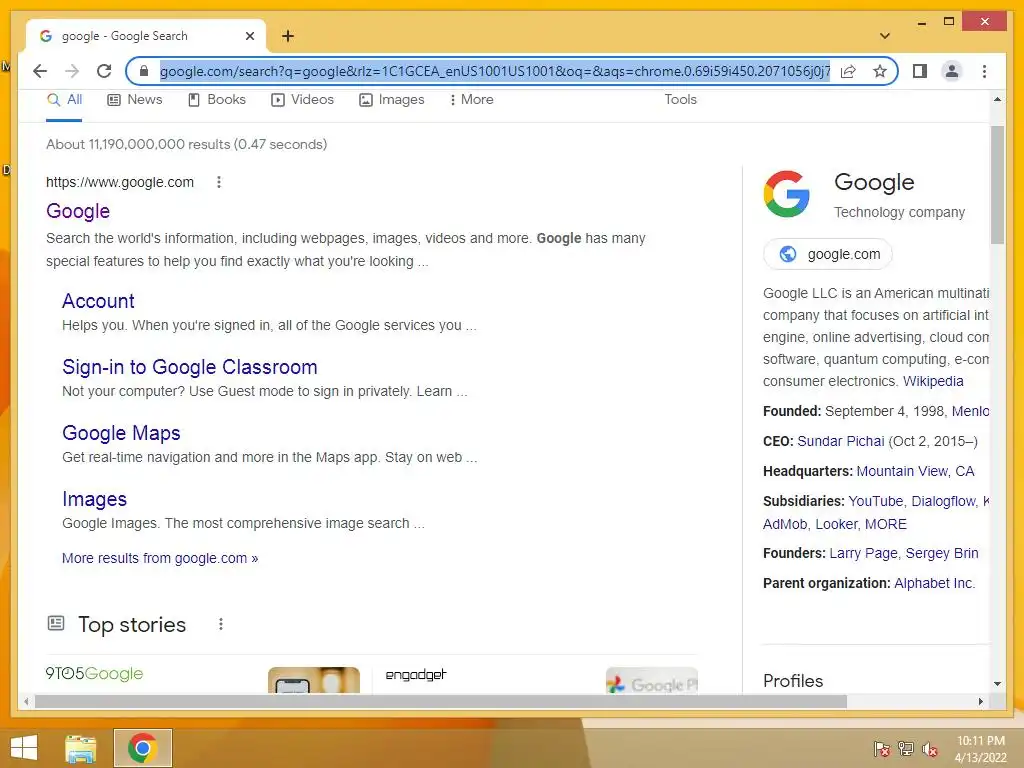Image resolution: width=1024 pixels, height=768 pixels.
Task: Open the Chrome side panel
Action: (920, 71)
